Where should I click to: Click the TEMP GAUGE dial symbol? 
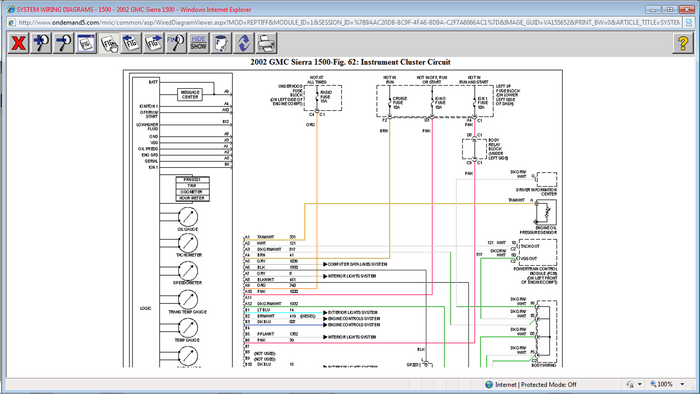pyautogui.click(x=188, y=328)
